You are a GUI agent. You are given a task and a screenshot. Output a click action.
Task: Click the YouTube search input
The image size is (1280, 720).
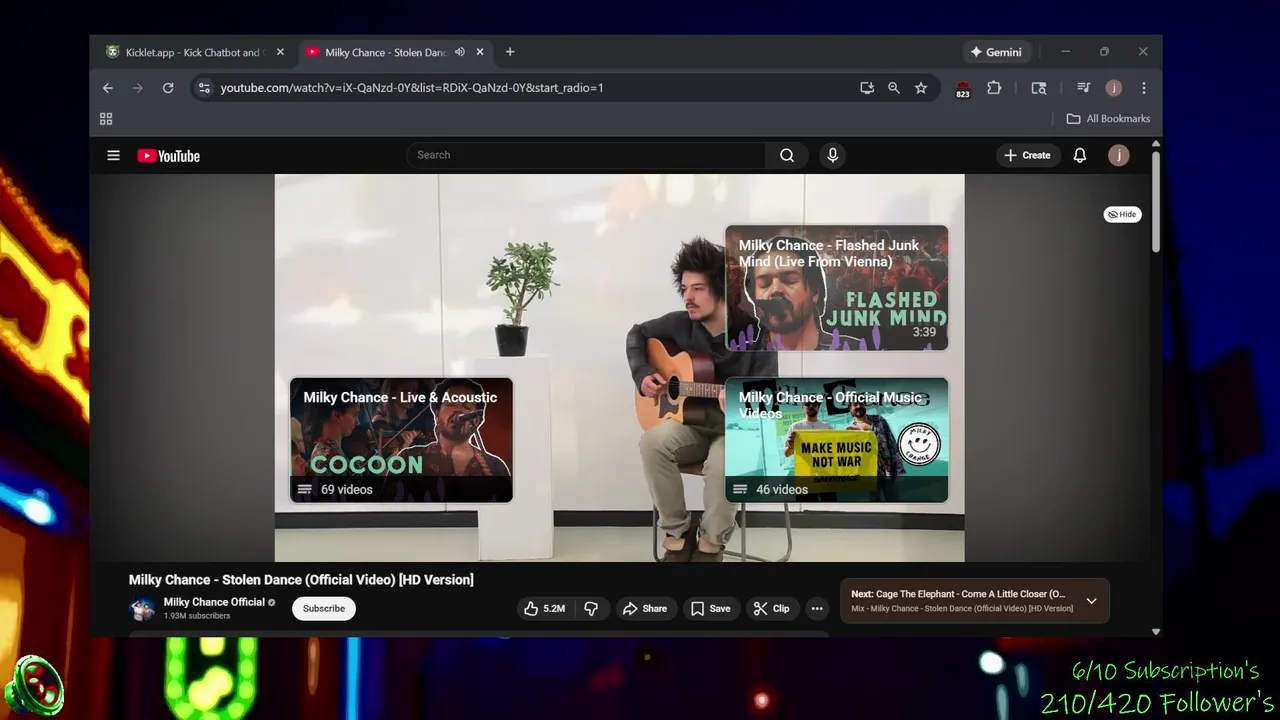(586, 155)
